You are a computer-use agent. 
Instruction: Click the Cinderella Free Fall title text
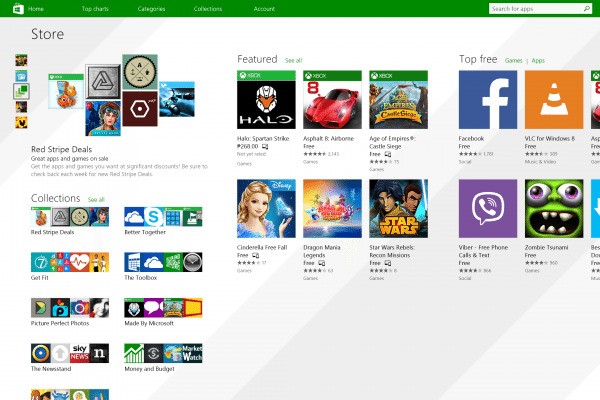pyautogui.click(x=262, y=248)
